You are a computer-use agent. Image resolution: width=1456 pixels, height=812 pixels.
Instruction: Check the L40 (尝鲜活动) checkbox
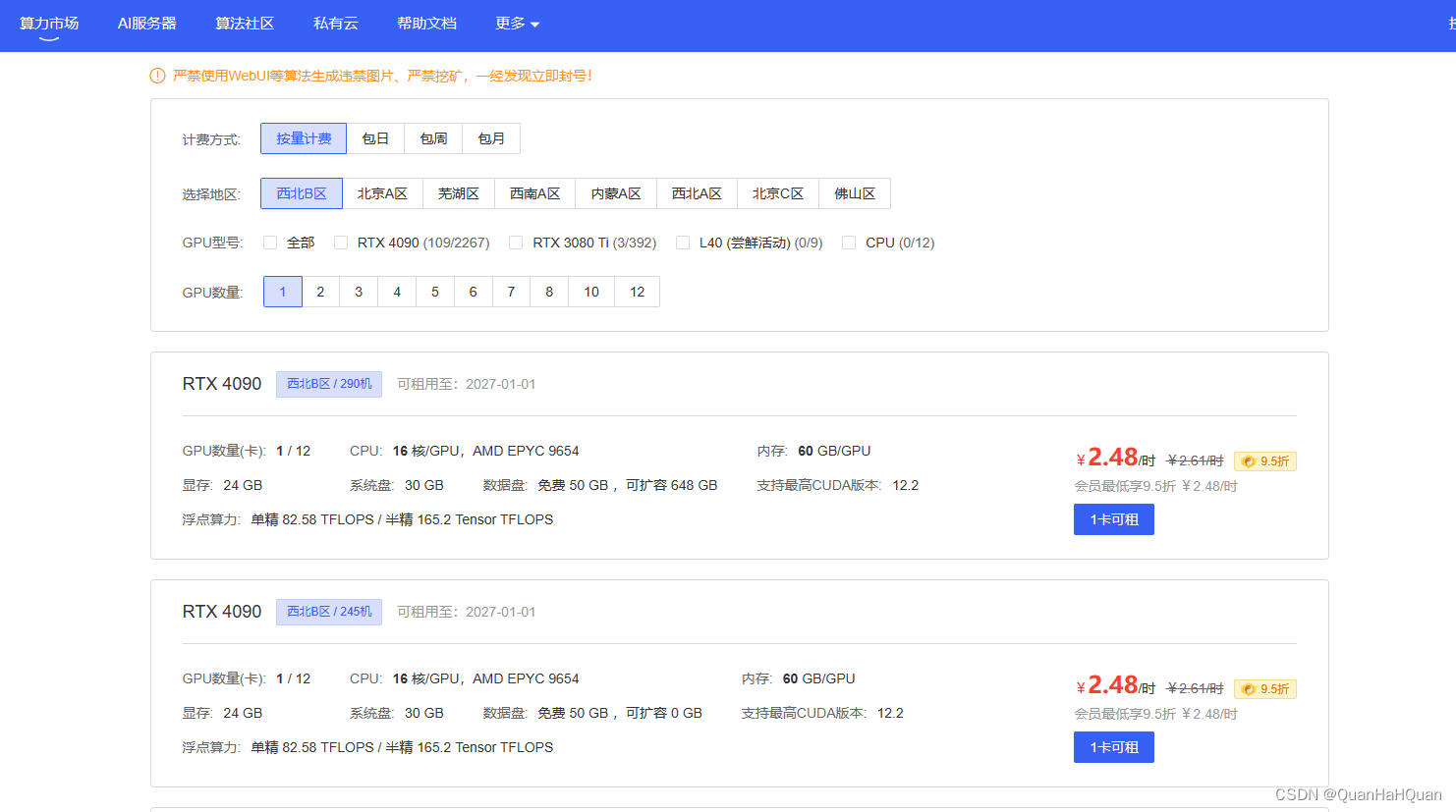pyautogui.click(x=683, y=243)
